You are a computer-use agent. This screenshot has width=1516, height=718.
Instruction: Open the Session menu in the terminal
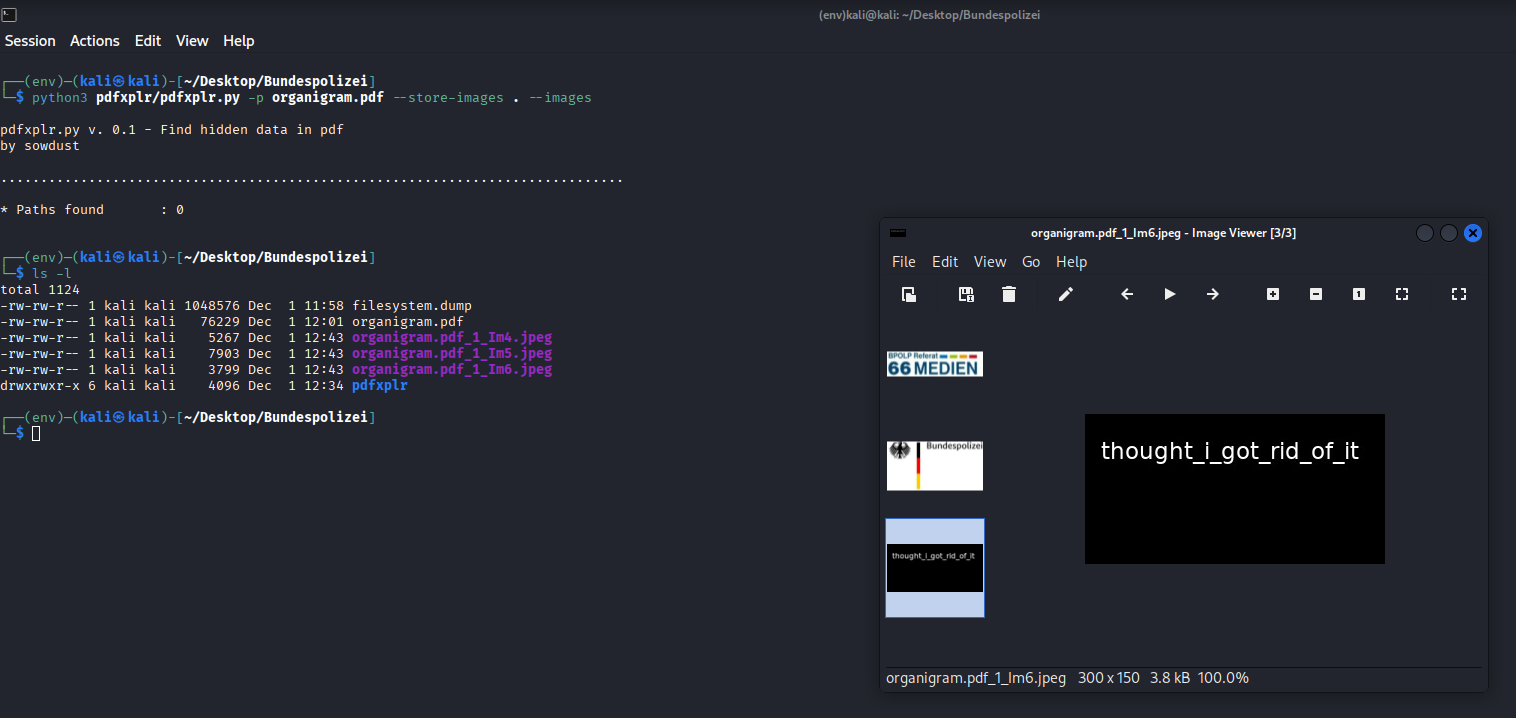pyautogui.click(x=30, y=41)
